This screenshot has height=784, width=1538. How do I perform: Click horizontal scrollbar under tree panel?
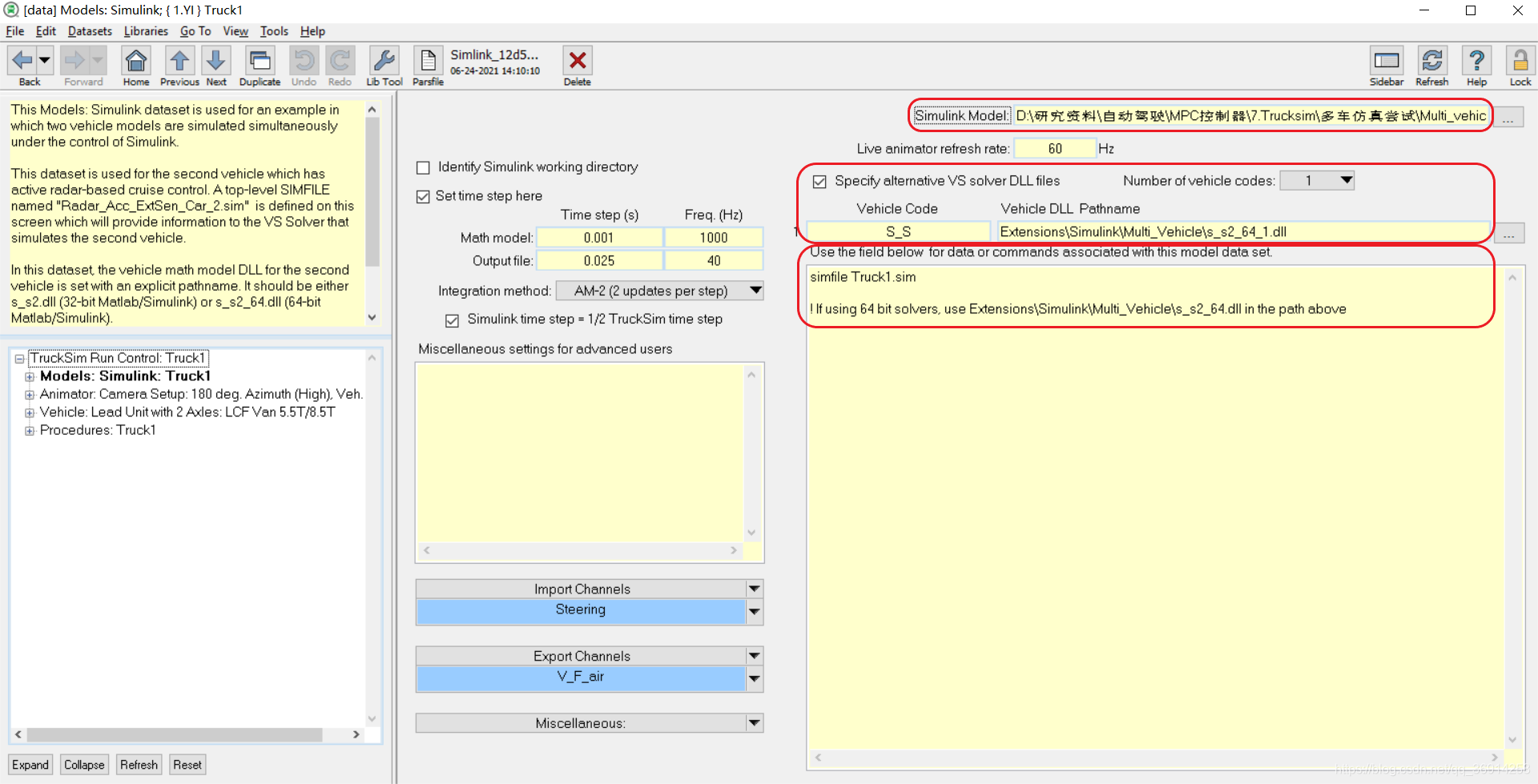click(187, 734)
